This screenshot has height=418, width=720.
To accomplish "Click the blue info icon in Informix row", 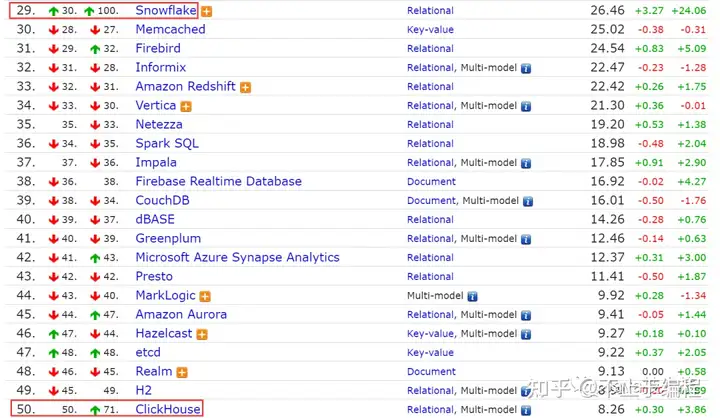I will [526, 68].
